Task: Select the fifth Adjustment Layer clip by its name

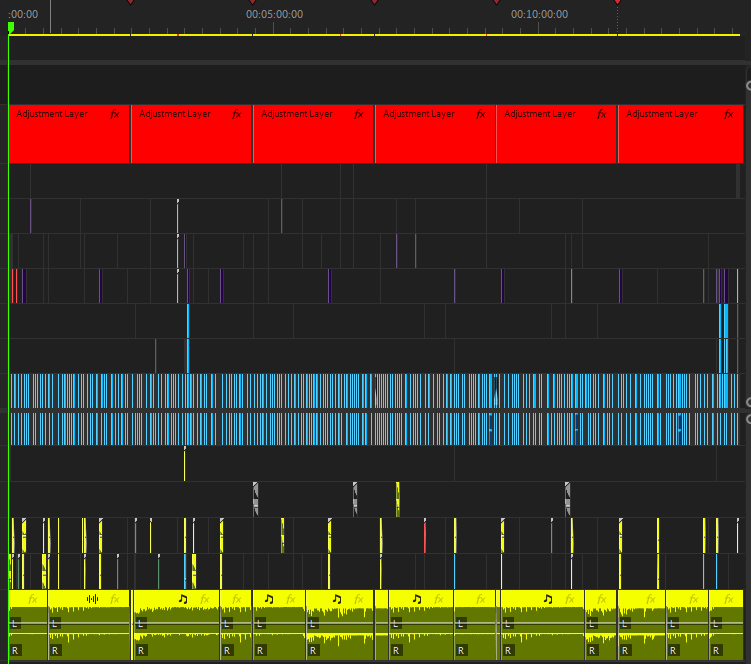Action: point(540,114)
